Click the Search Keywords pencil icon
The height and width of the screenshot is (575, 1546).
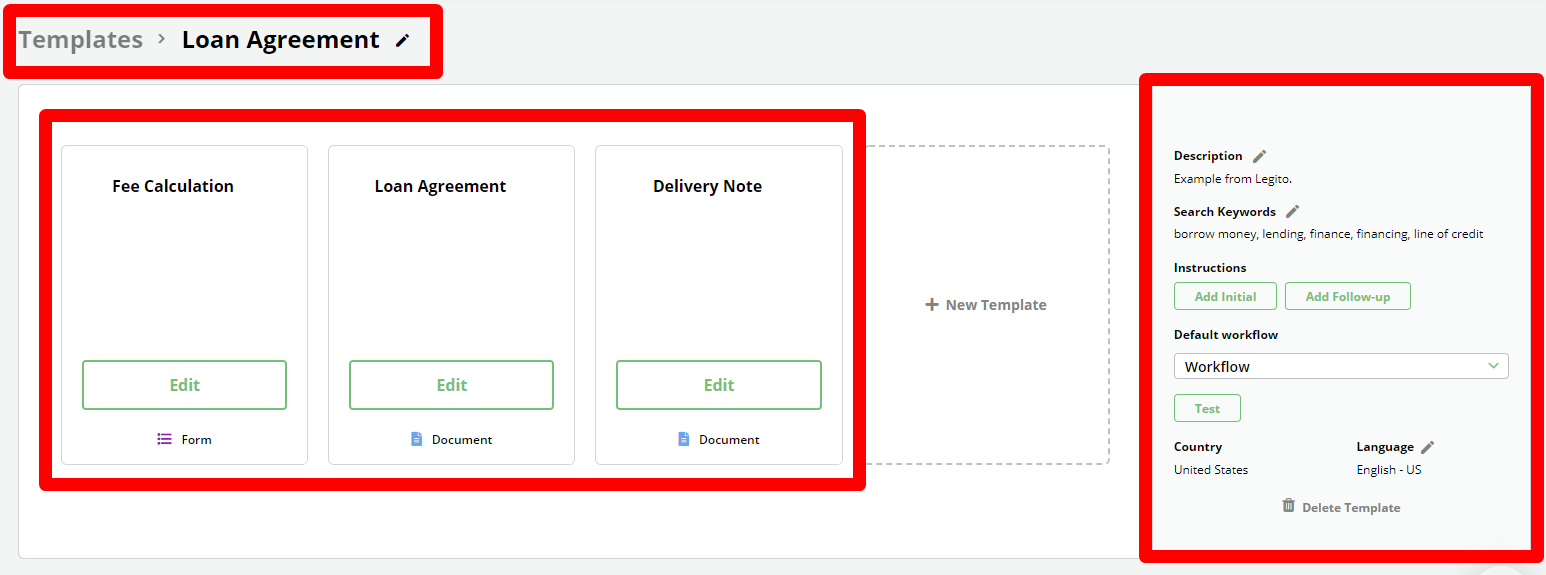coord(1293,211)
